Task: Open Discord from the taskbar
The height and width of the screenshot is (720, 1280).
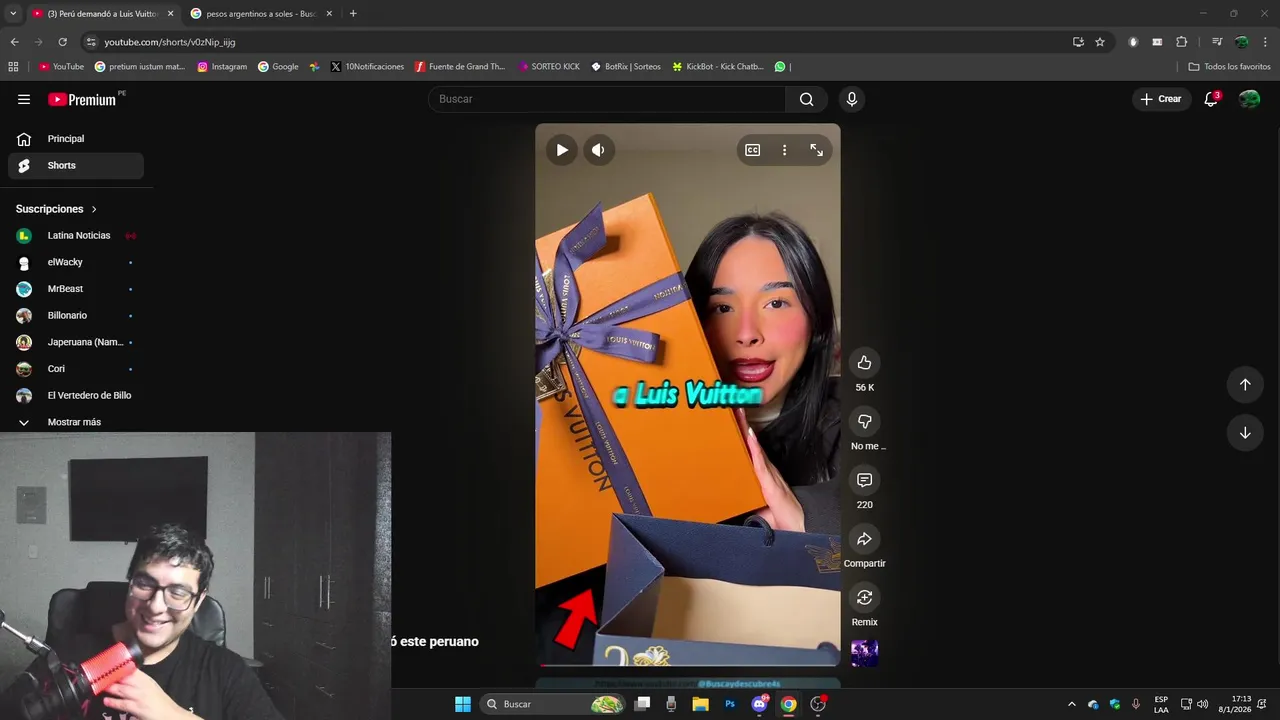Action: (759, 704)
